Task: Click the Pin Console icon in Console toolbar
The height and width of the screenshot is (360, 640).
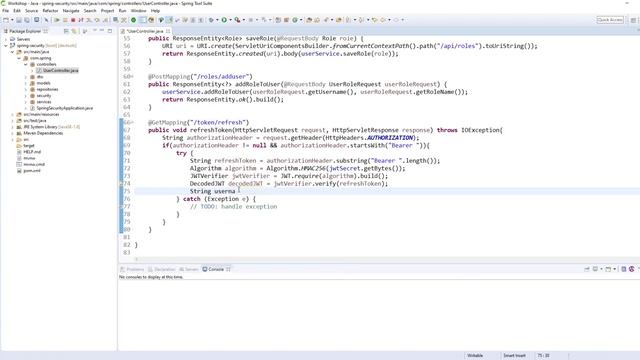Action: (587, 269)
